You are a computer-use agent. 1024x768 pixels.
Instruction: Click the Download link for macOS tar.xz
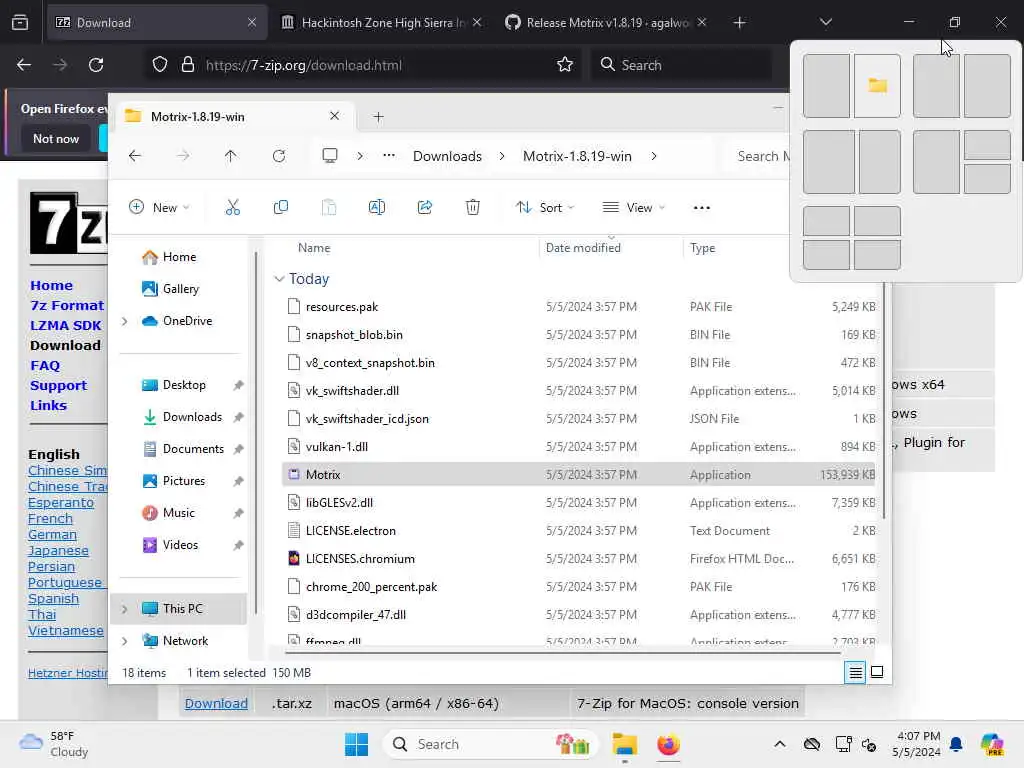(x=216, y=703)
